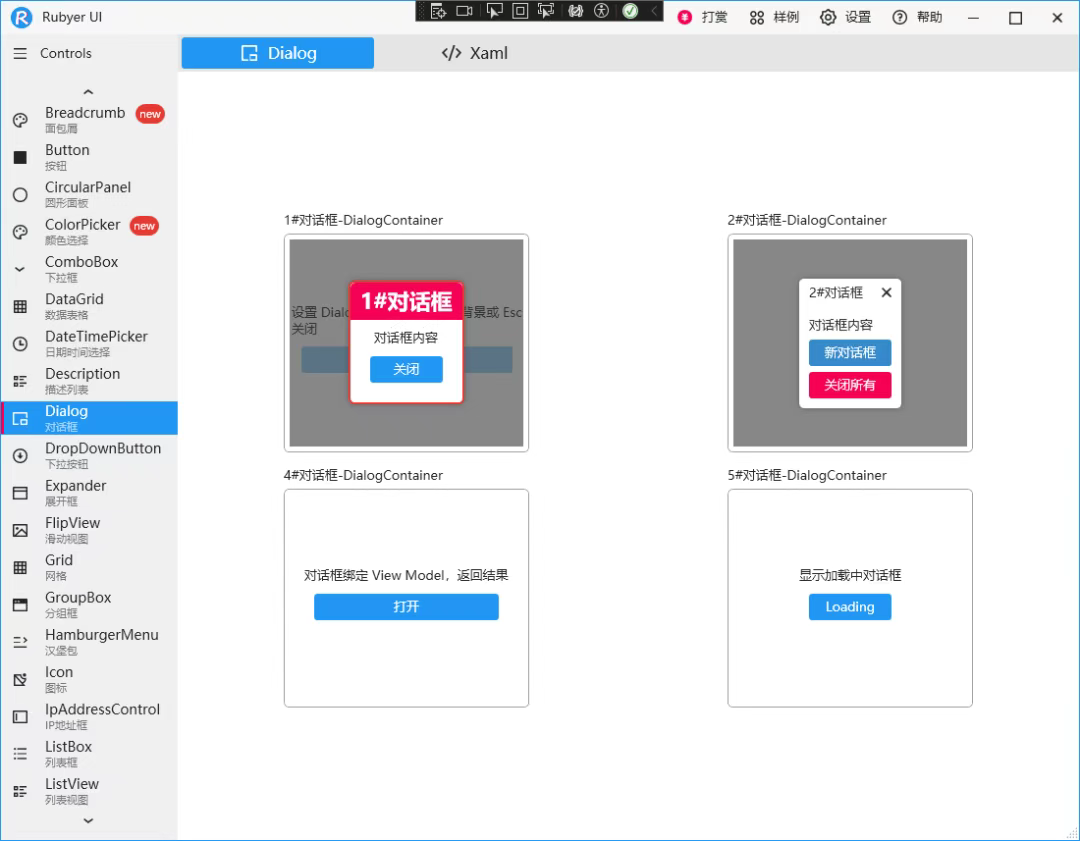The image size is (1080, 841).
Task: Click the CircularPanel circle icon
Action: (x=20, y=195)
